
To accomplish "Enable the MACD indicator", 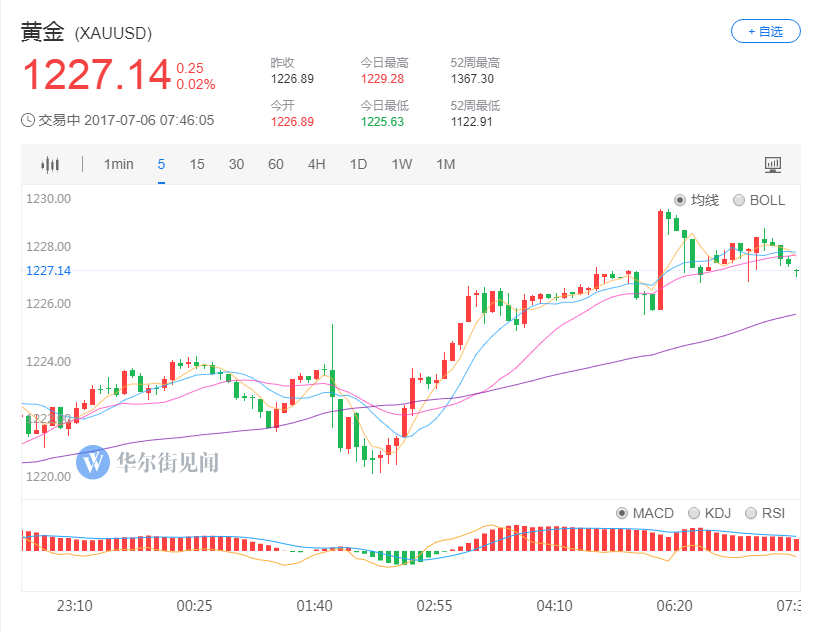I will click(621, 513).
